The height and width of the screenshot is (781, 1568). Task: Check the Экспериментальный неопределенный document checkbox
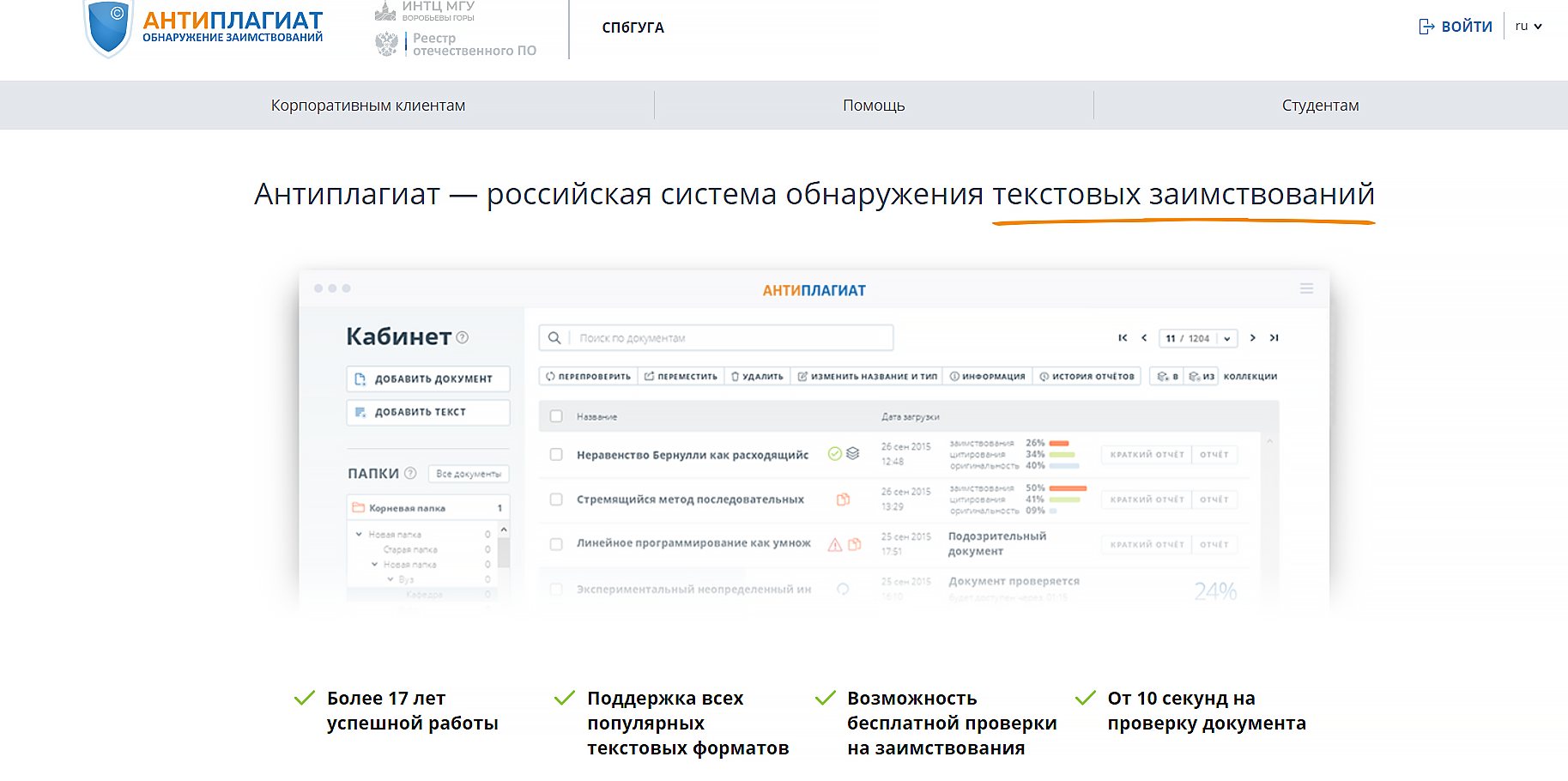coord(556,590)
